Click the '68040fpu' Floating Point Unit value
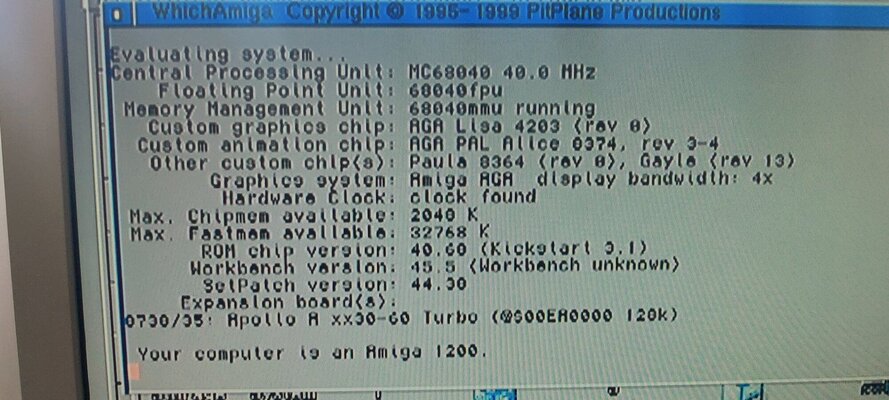Viewport: 889px width, 400px height. point(455,91)
